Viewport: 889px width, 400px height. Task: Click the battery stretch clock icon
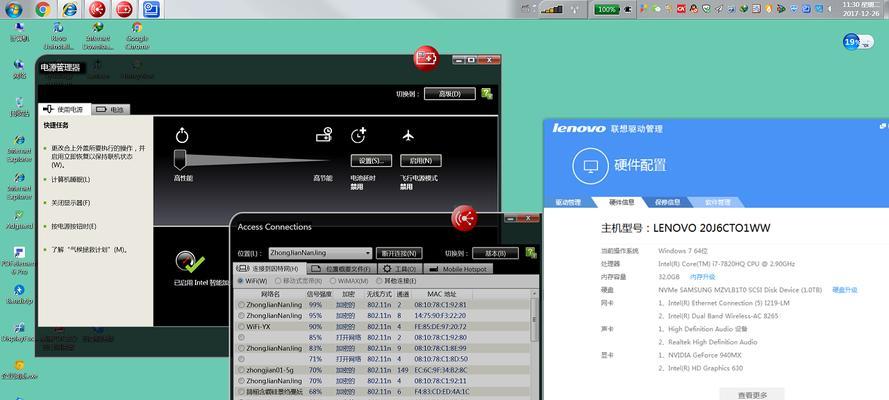coord(358,135)
